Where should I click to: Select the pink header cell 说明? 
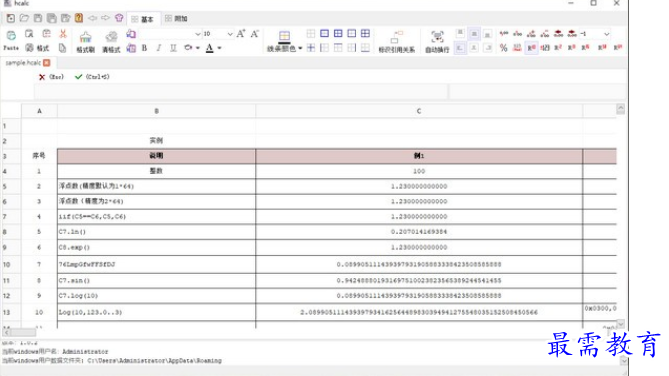coord(157,156)
